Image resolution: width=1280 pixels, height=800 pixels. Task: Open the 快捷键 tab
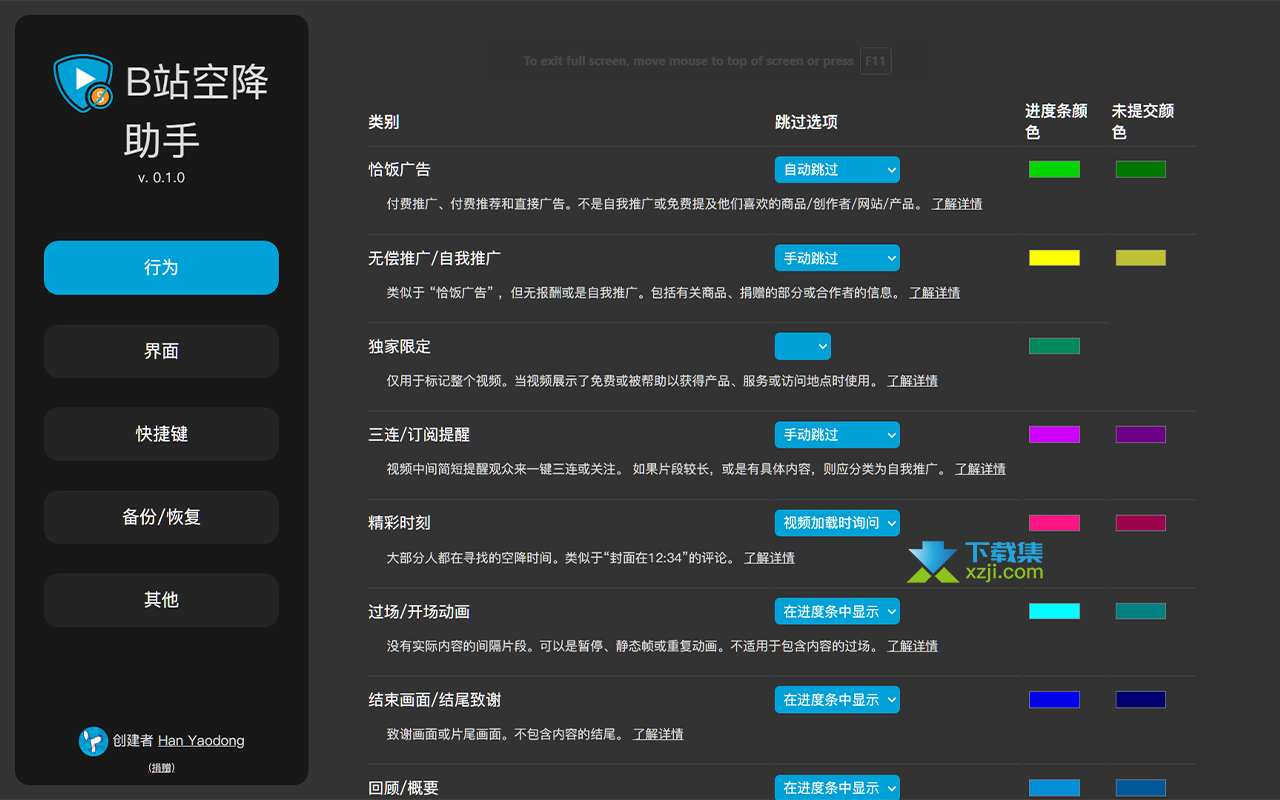161,434
